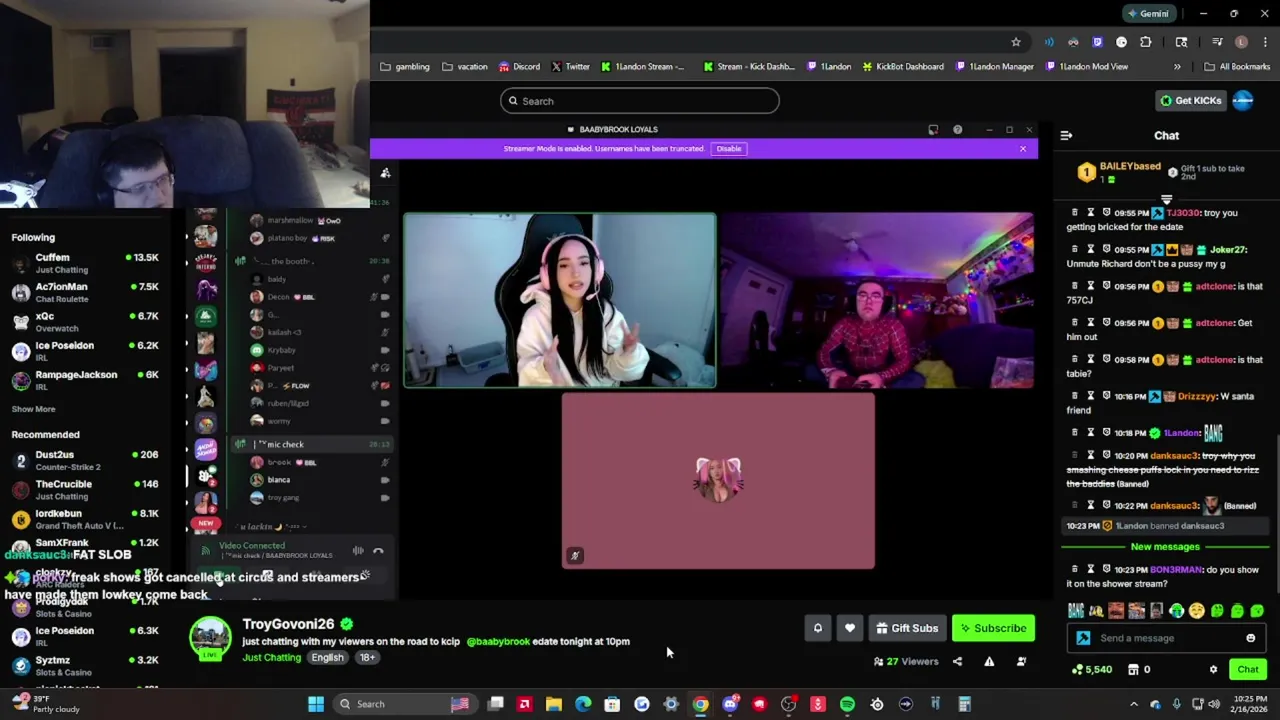The width and height of the screenshot is (1280, 720).
Task: Expand the bookmarks overflow chevron
Action: point(1177,66)
